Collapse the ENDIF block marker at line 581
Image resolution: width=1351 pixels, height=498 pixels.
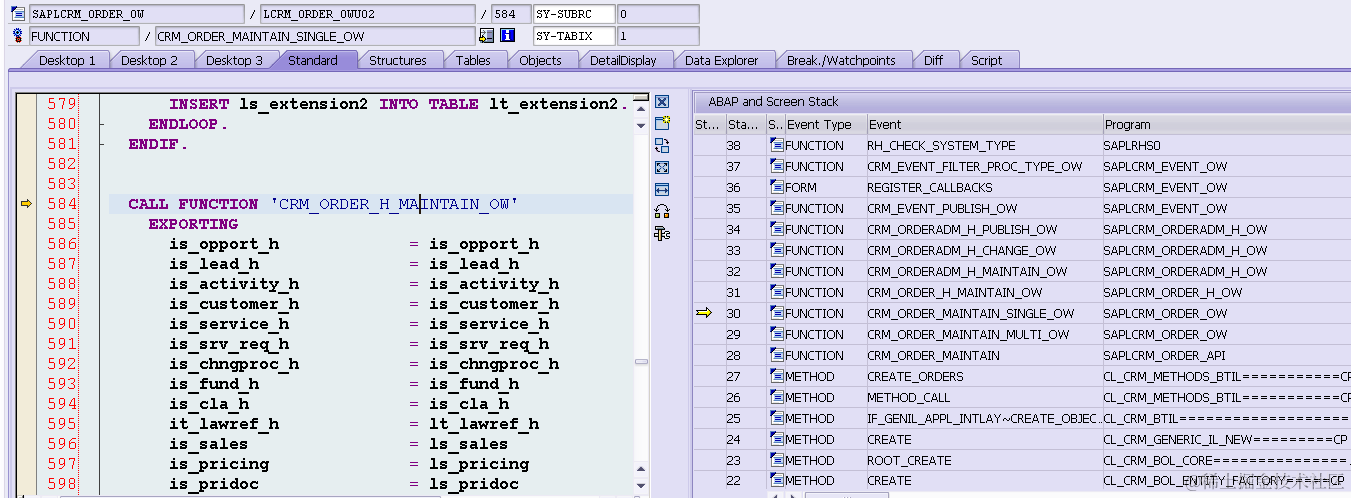[x=102, y=144]
